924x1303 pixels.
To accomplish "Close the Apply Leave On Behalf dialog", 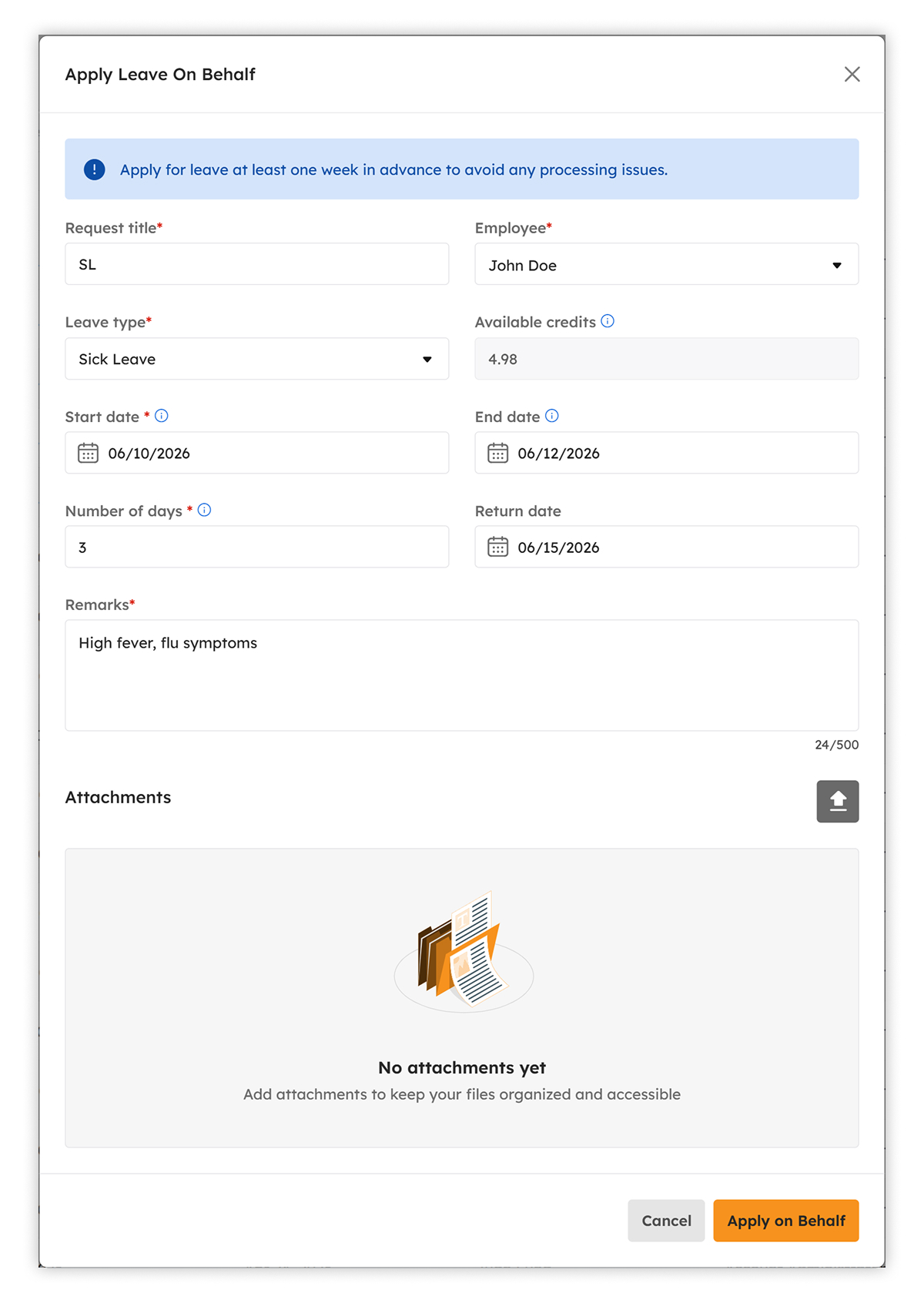I will coord(852,74).
